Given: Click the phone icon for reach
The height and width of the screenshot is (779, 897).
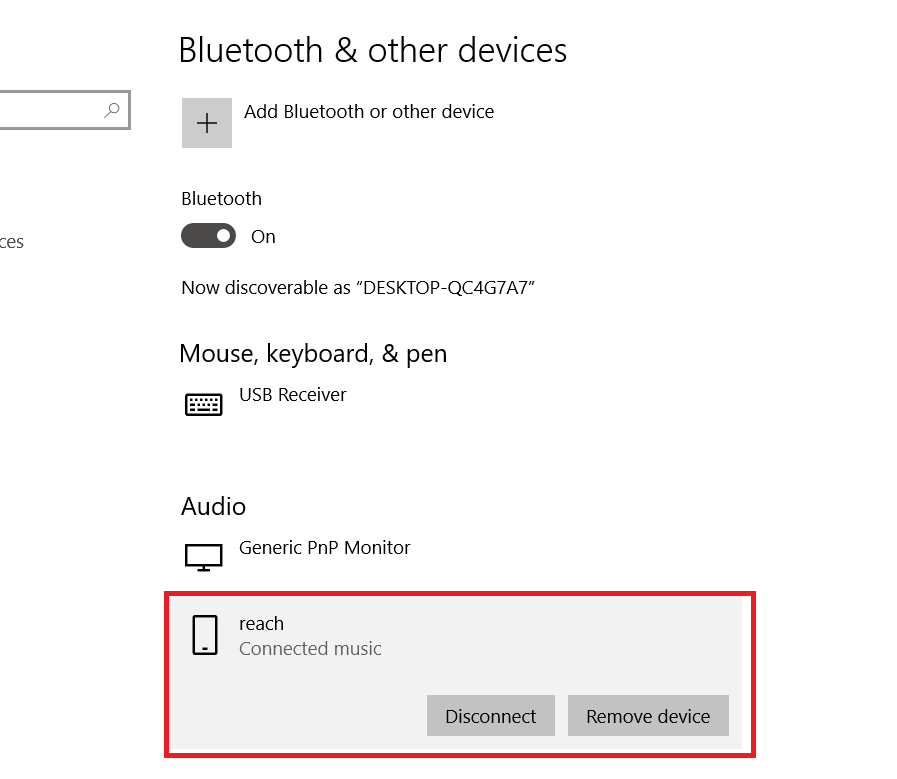Looking at the screenshot, I should tap(205, 635).
